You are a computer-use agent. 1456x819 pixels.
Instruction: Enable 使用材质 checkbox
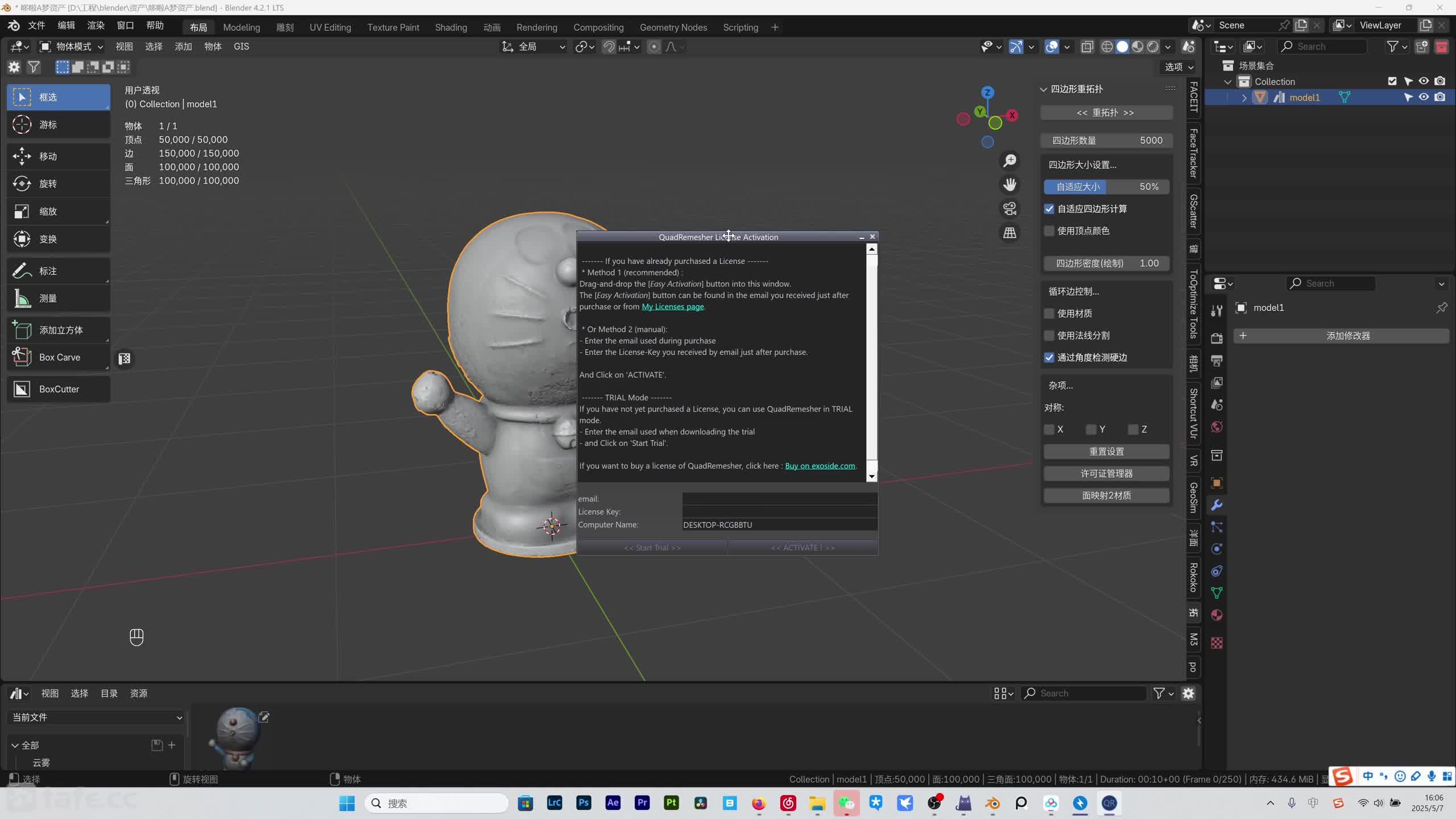click(x=1049, y=313)
